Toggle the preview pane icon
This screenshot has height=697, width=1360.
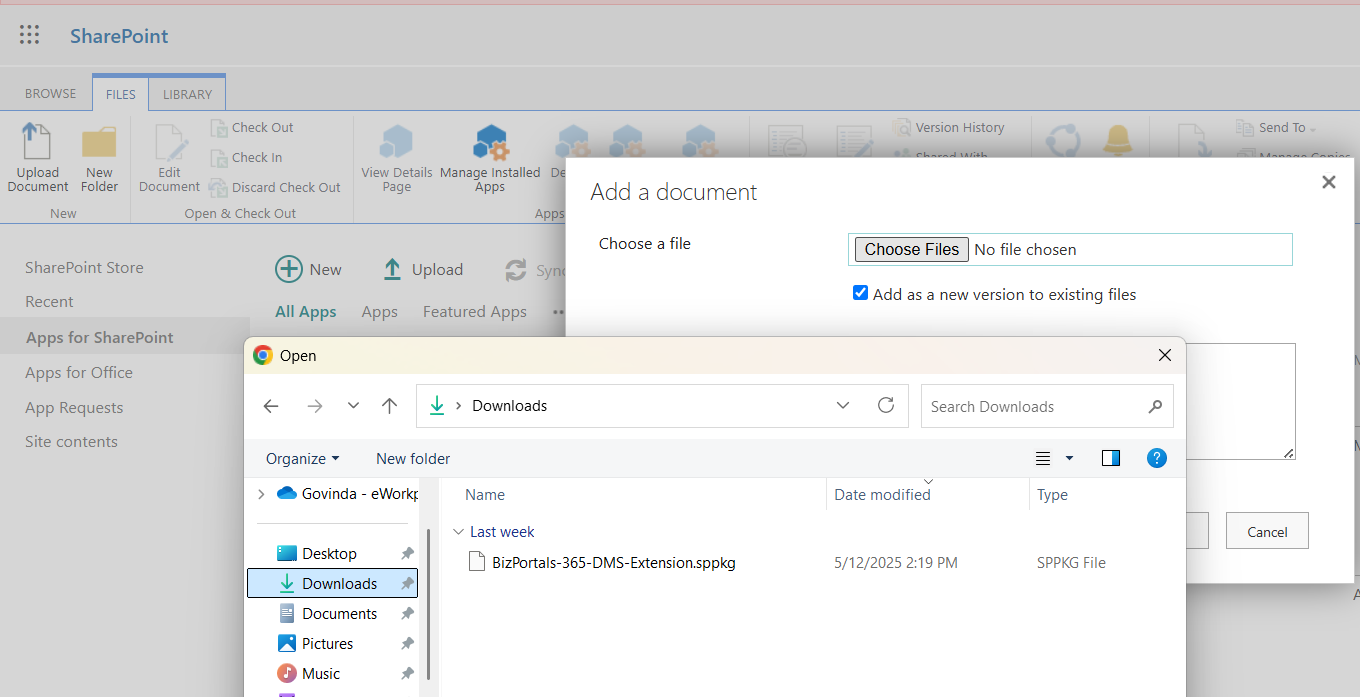click(x=1111, y=458)
